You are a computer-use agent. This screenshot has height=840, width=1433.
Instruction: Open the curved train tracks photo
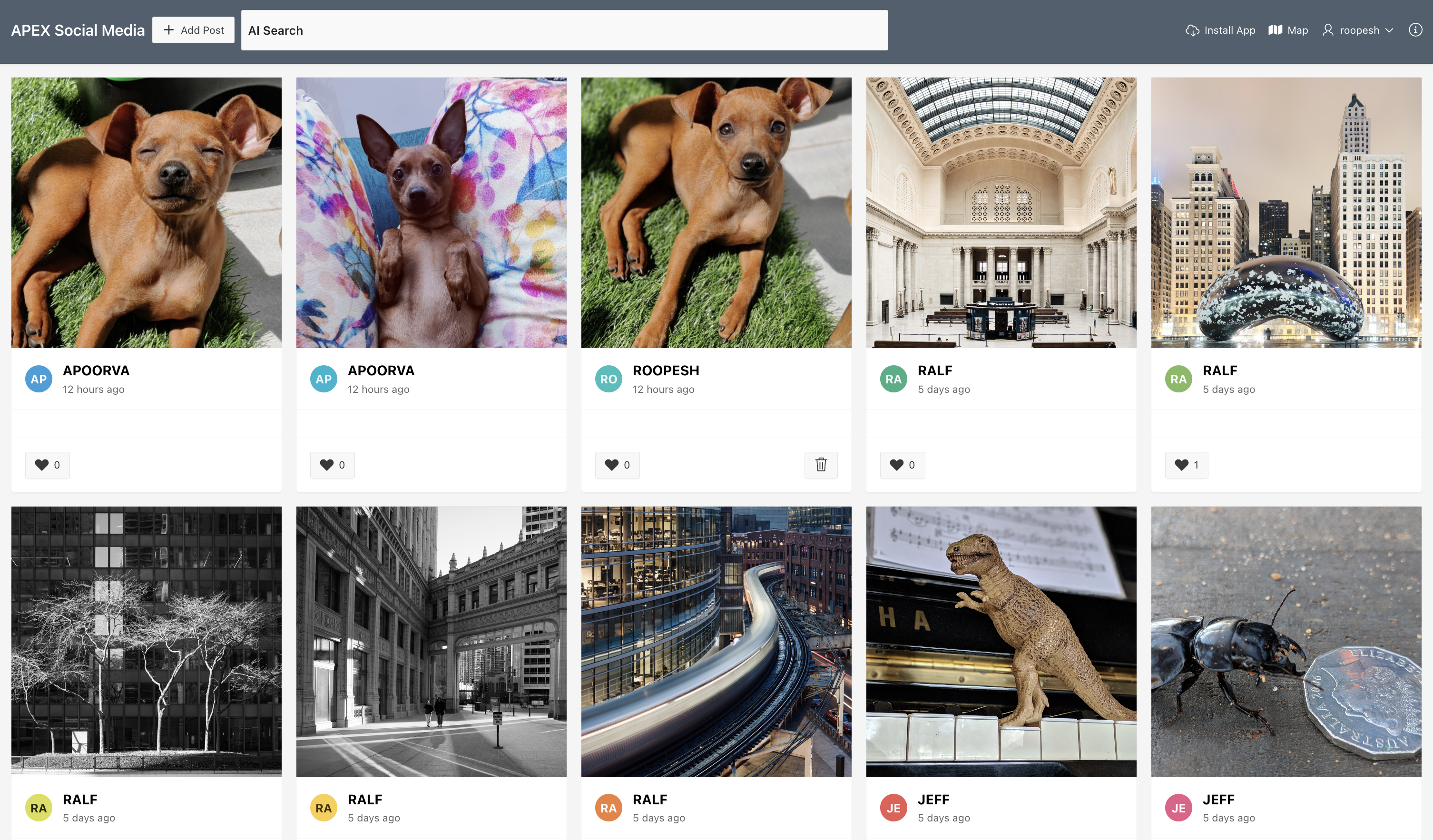click(716, 641)
